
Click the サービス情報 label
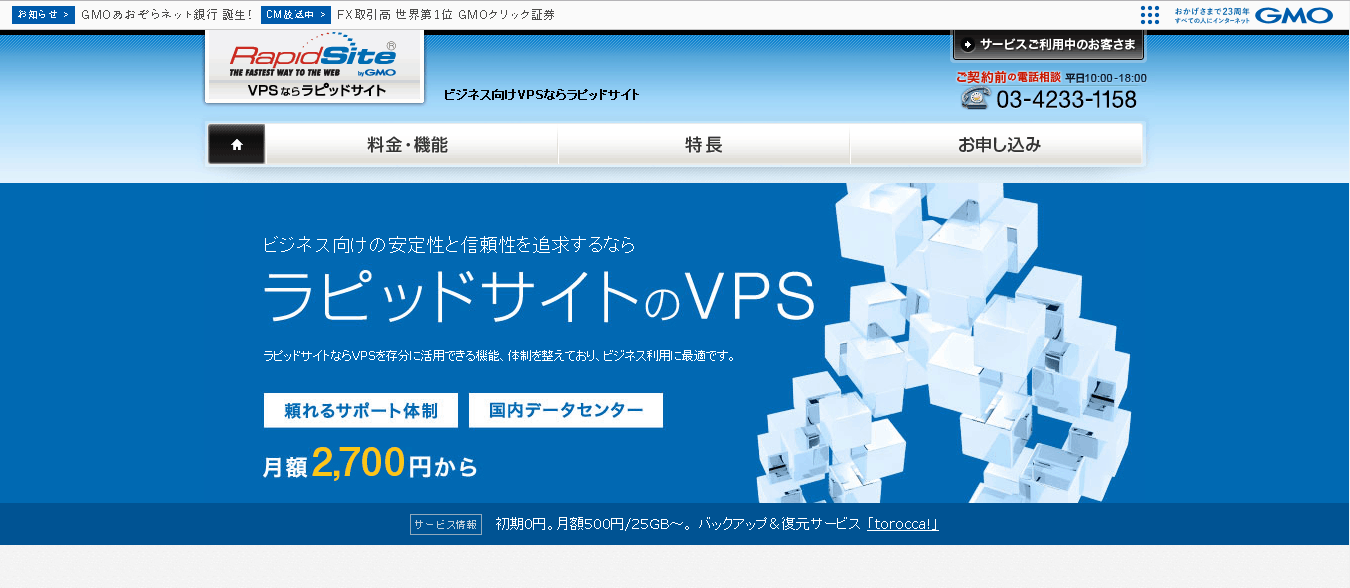(446, 524)
